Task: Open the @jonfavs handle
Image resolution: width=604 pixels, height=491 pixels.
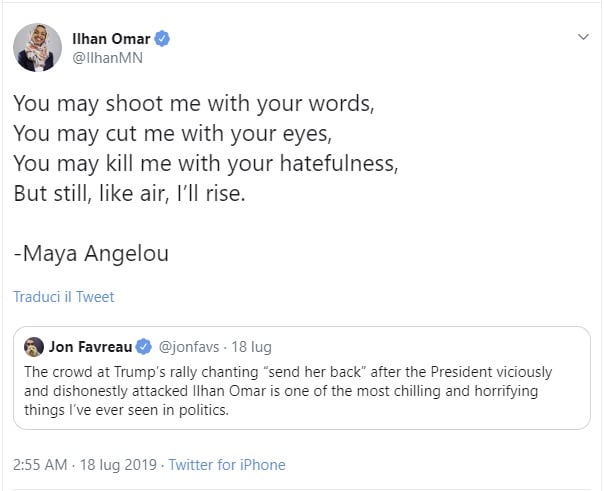Action: [x=190, y=347]
